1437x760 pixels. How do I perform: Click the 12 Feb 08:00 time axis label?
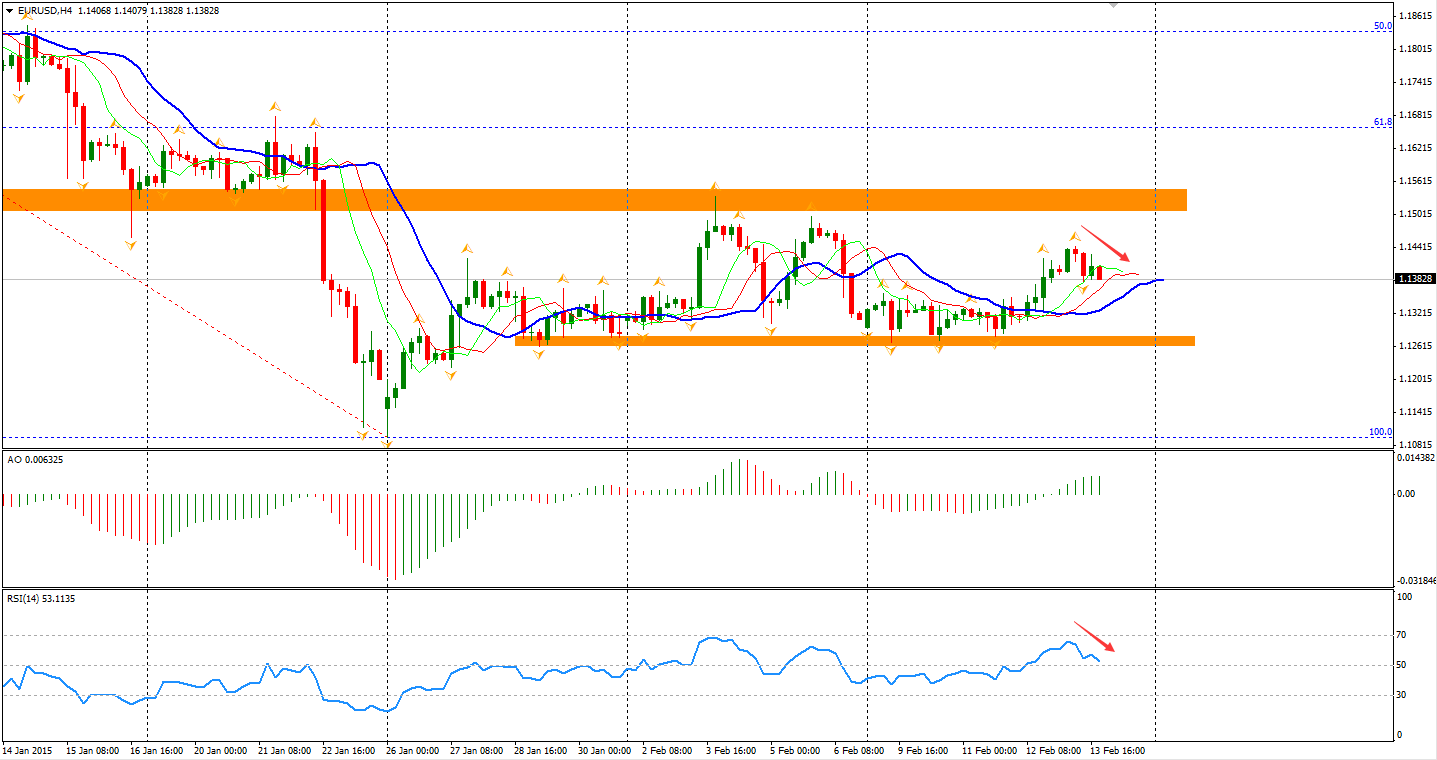1056,749
